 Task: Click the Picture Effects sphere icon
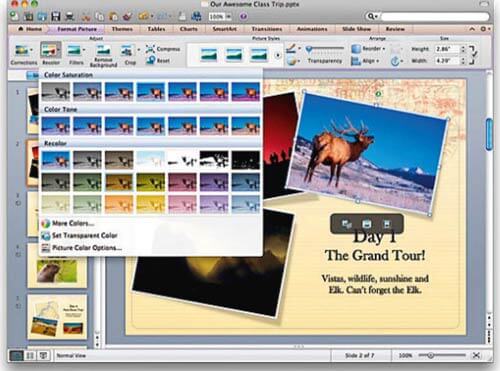[291, 61]
